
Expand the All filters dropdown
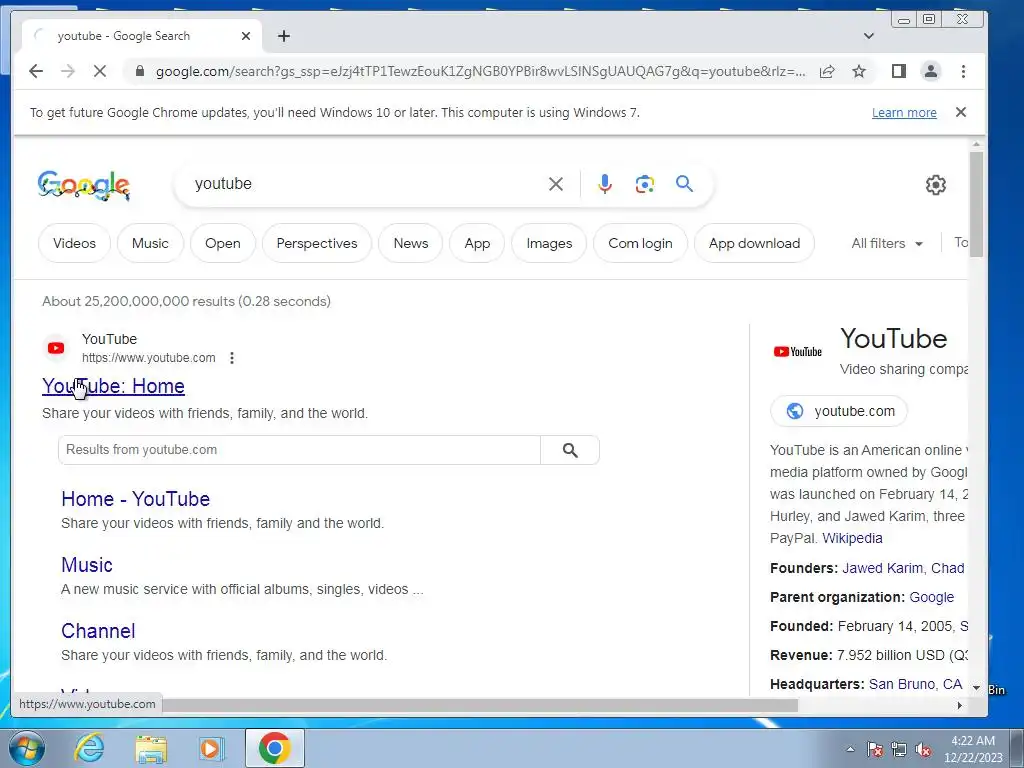click(x=887, y=243)
